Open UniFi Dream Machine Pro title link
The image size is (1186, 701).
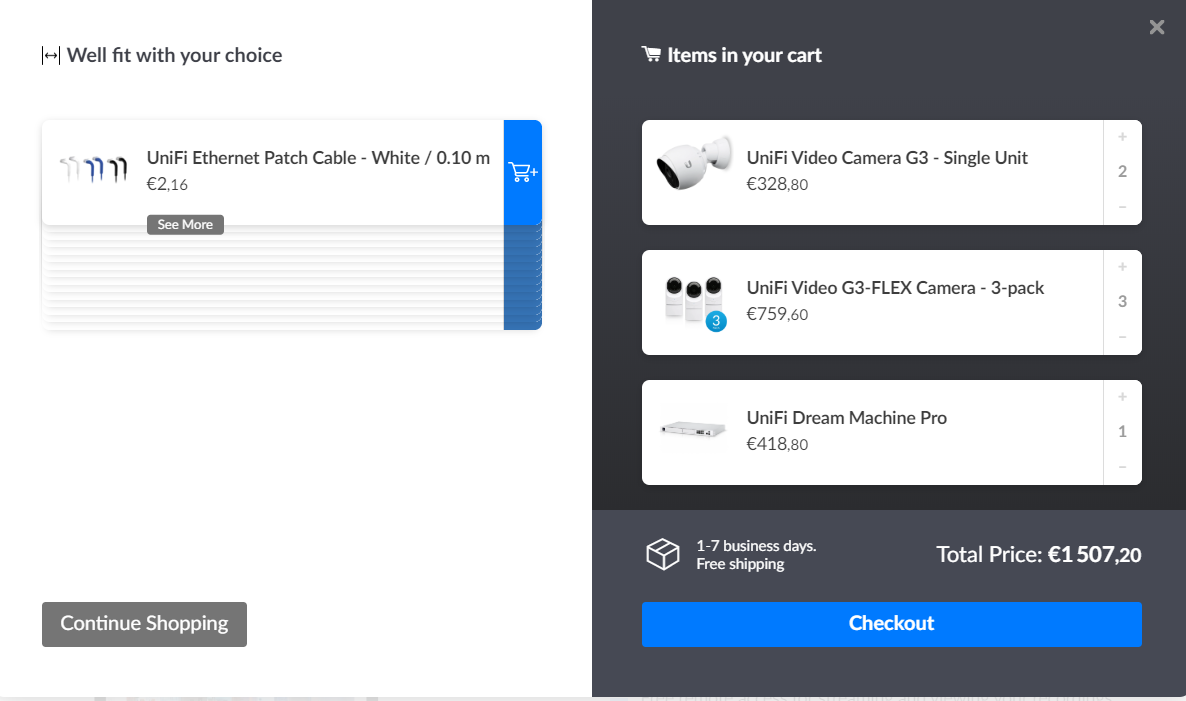click(x=846, y=418)
